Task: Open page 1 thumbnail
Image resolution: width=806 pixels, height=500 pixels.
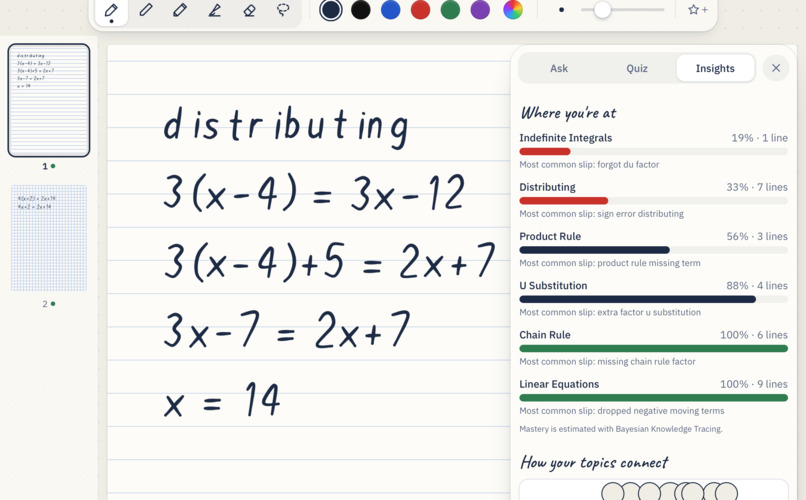Action: coord(49,100)
